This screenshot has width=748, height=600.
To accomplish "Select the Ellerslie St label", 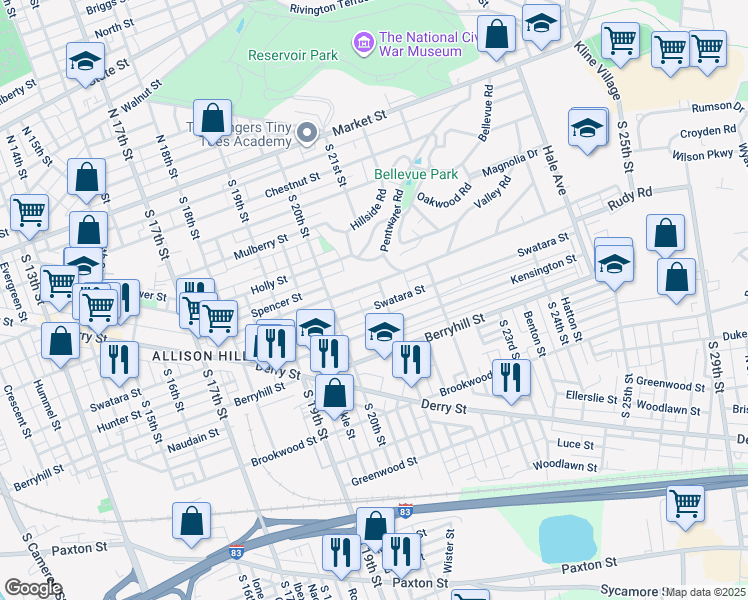I will tap(592, 396).
